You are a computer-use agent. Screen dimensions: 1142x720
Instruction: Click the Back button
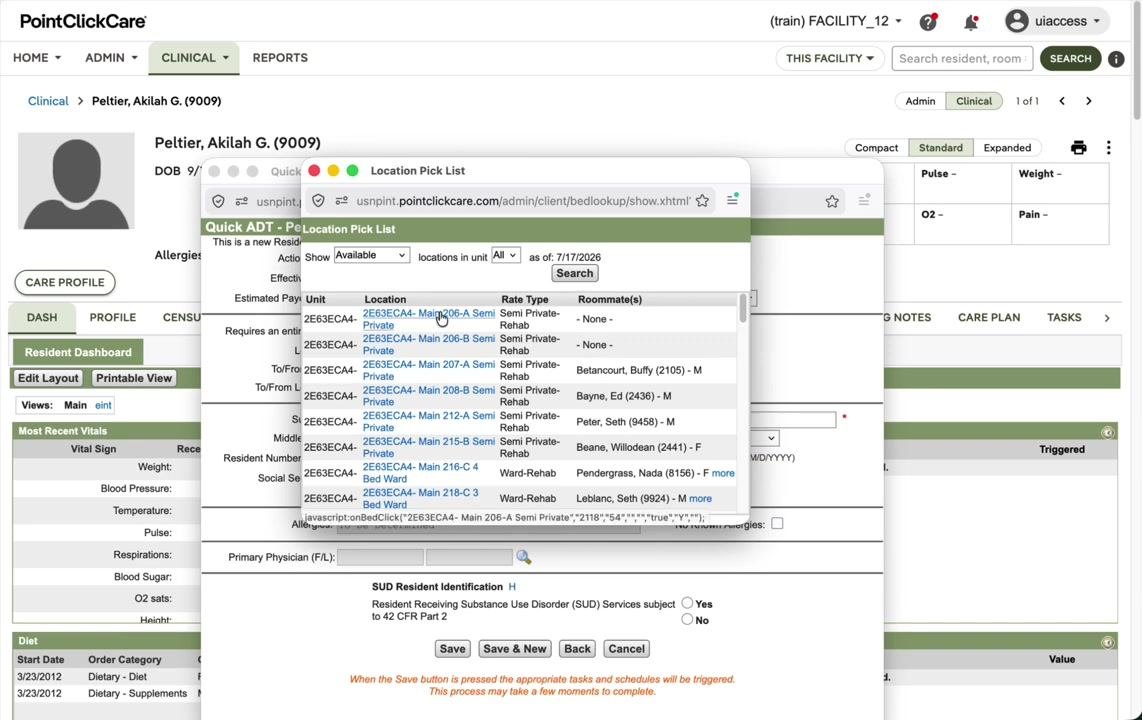(577, 649)
